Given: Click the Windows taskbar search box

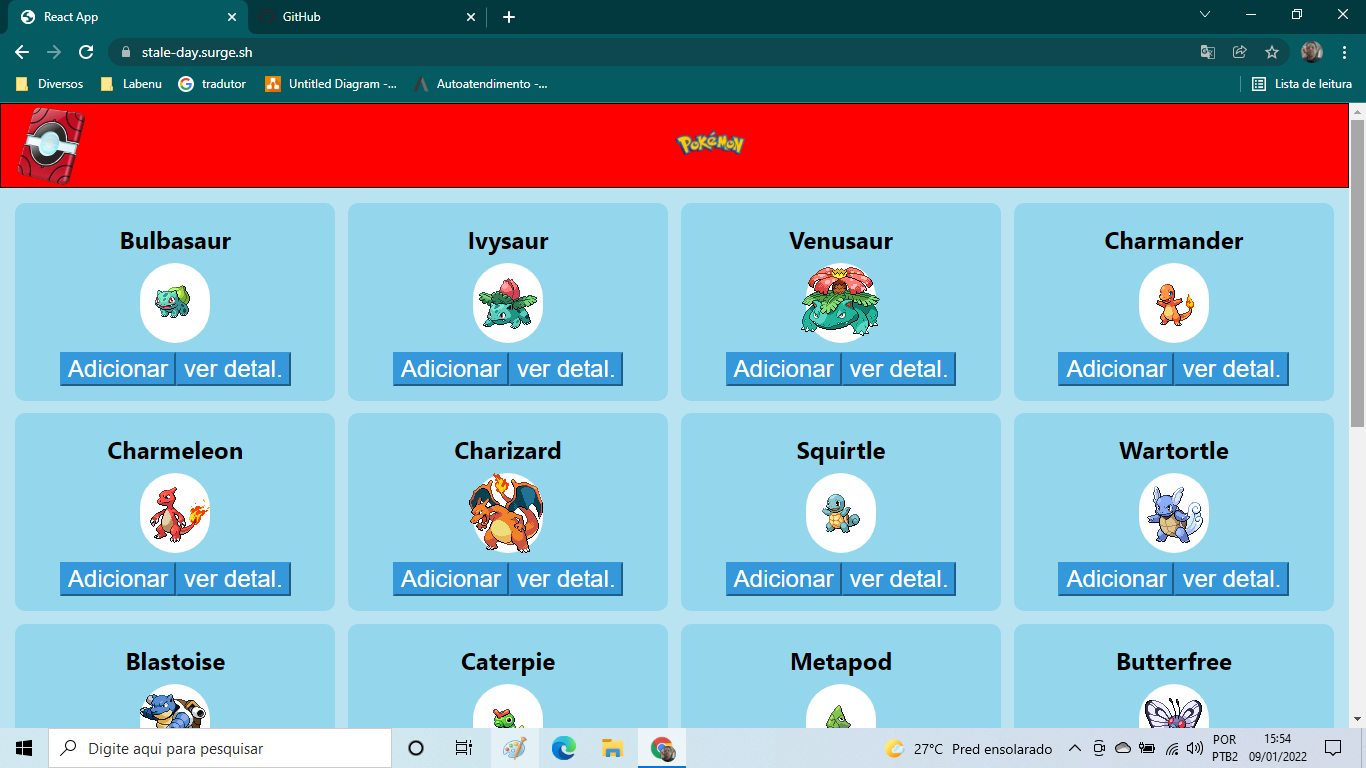Looking at the screenshot, I should 220,748.
